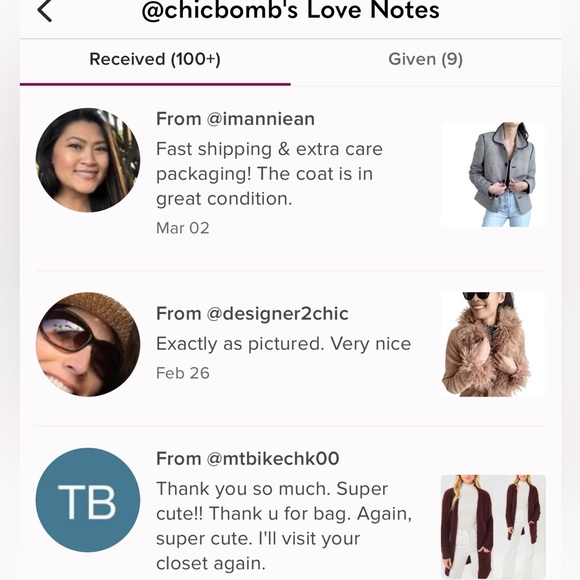Viewport: 580px width, 580px height.
Task: View the gray jacket listing thumbnail
Action: [493, 175]
